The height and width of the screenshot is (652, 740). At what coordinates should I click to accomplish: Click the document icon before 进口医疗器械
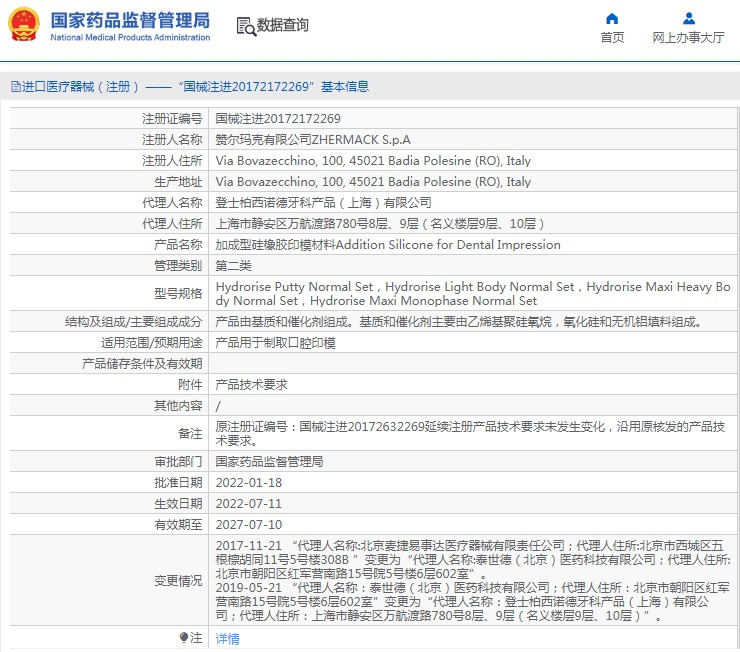click(15, 87)
